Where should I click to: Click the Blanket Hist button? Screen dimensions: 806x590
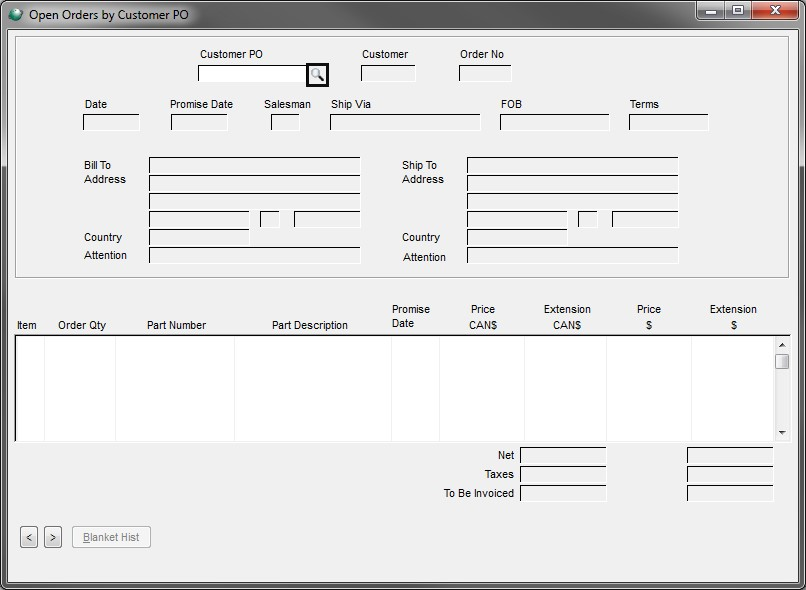pyautogui.click(x=112, y=537)
